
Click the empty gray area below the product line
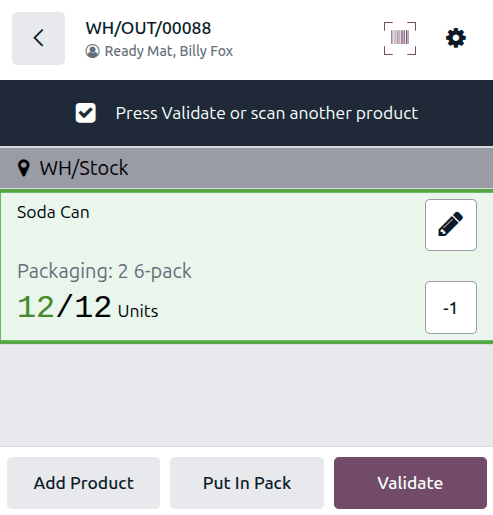[x=246, y=395]
